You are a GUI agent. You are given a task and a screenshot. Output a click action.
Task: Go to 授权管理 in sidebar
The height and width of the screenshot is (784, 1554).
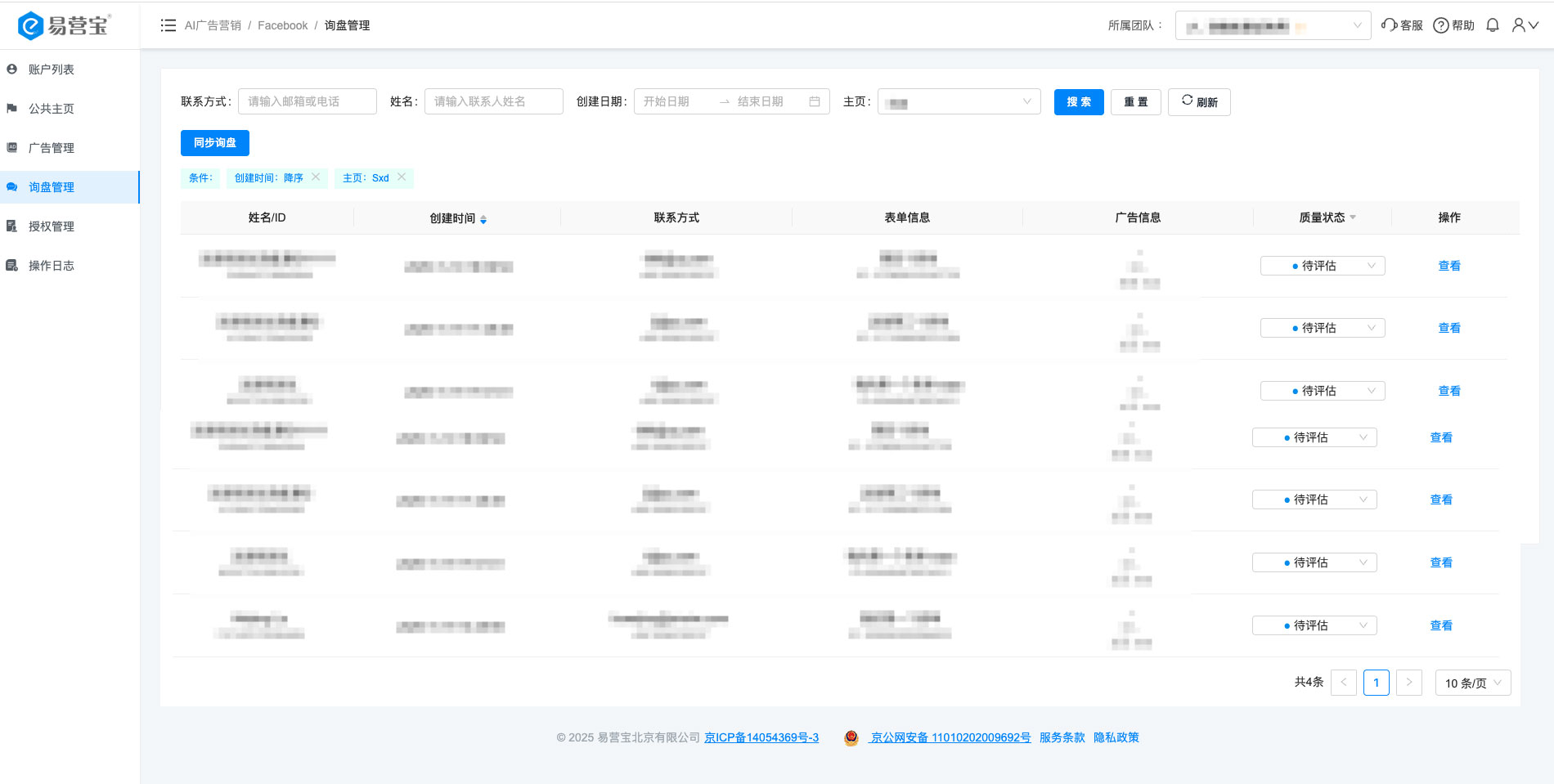pyautogui.click(x=51, y=226)
